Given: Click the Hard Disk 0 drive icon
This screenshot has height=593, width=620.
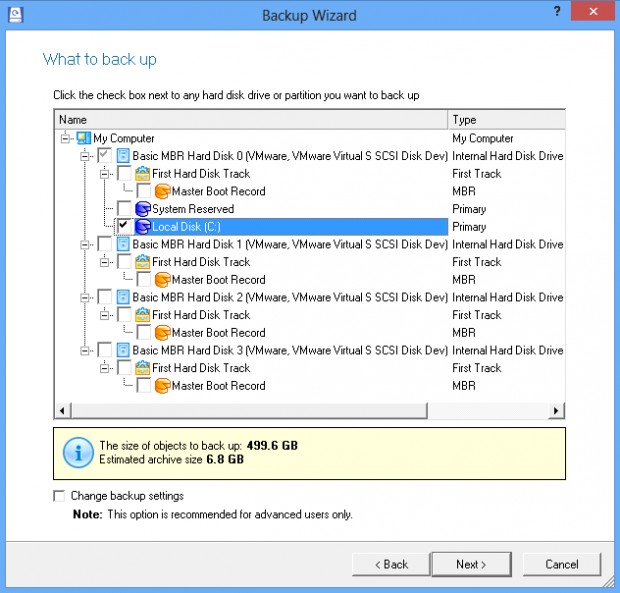Looking at the screenshot, I should pyautogui.click(x=123, y=156).
